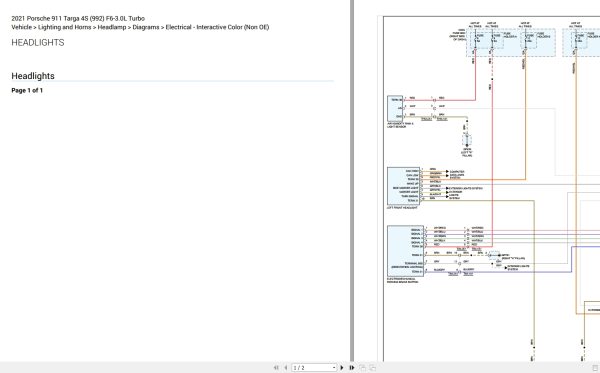This screenshot has height=373, width=600.
Task: Click the 2021 Porsche 911 Targa 4S title
Action: 78,18
